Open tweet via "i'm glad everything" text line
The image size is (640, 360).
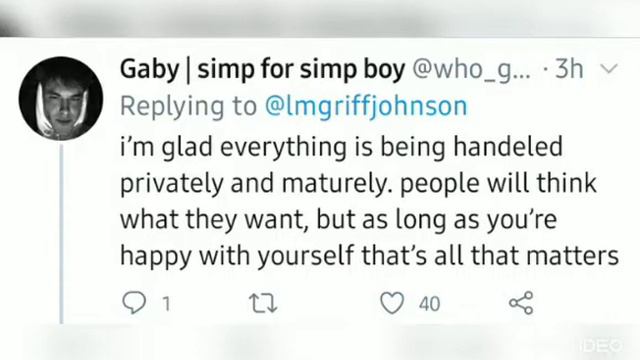coord(341,147)
